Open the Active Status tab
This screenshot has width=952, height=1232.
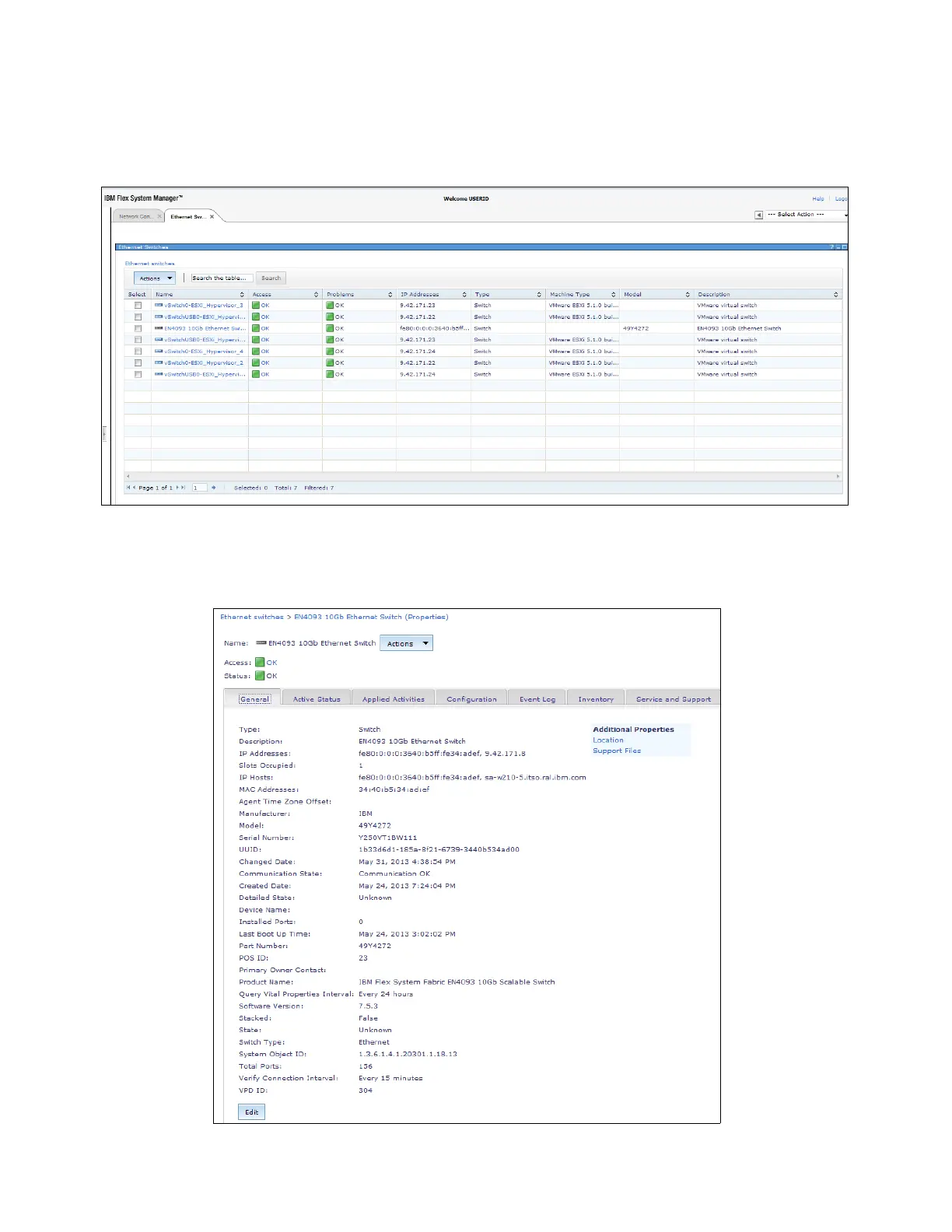point(317,699)
